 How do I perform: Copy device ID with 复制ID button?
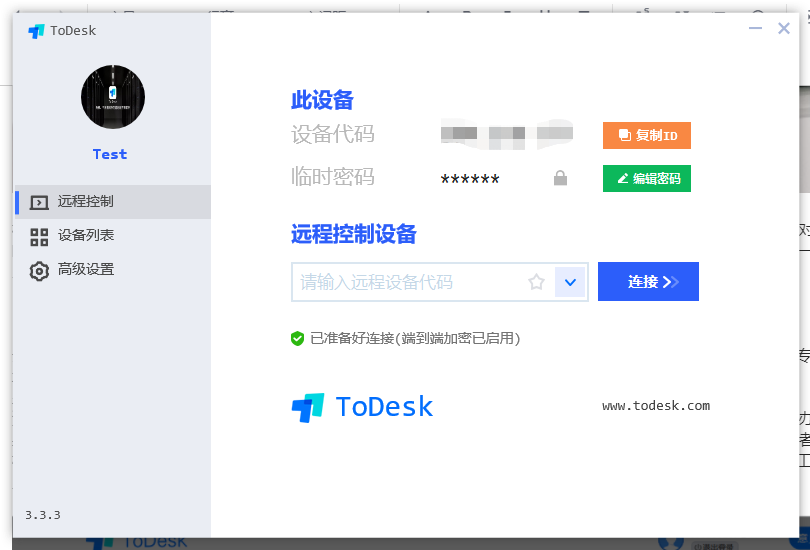coord(647,135)
